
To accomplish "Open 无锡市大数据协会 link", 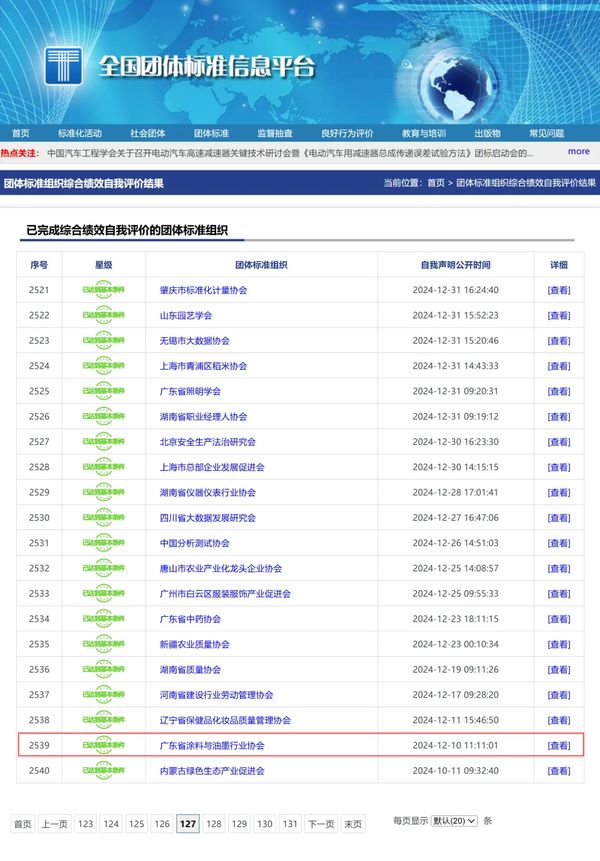I will (194, 340).
